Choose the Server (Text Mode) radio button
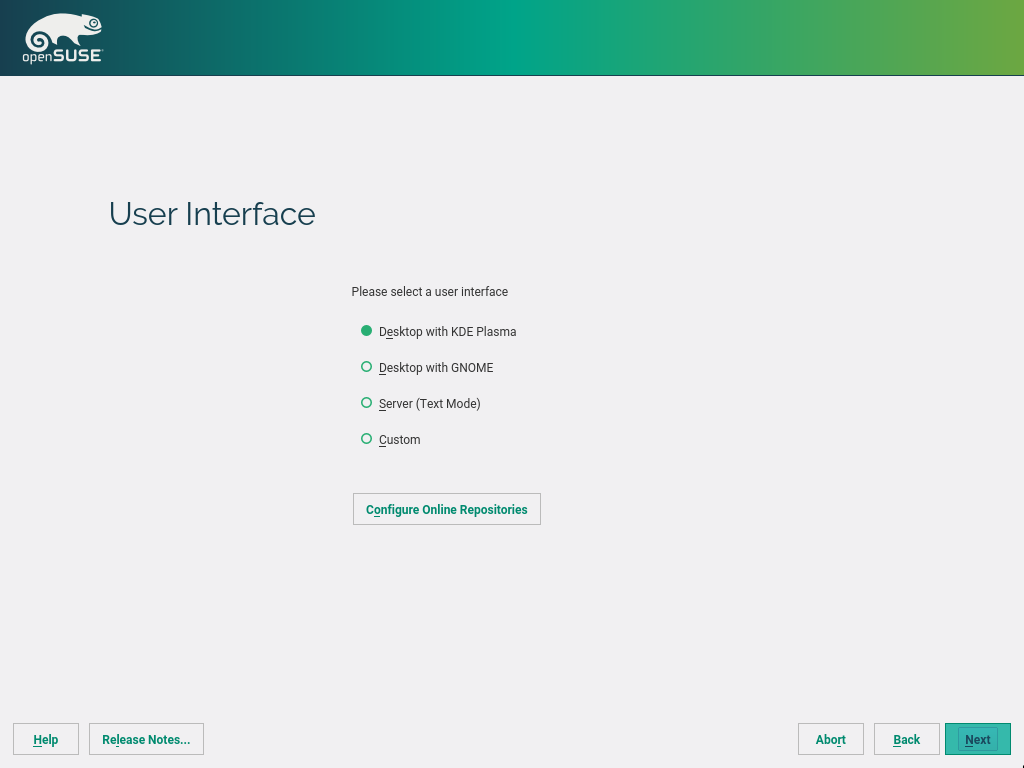The height and width of the screenshot is (768, 1024). [x=366, y=403]
